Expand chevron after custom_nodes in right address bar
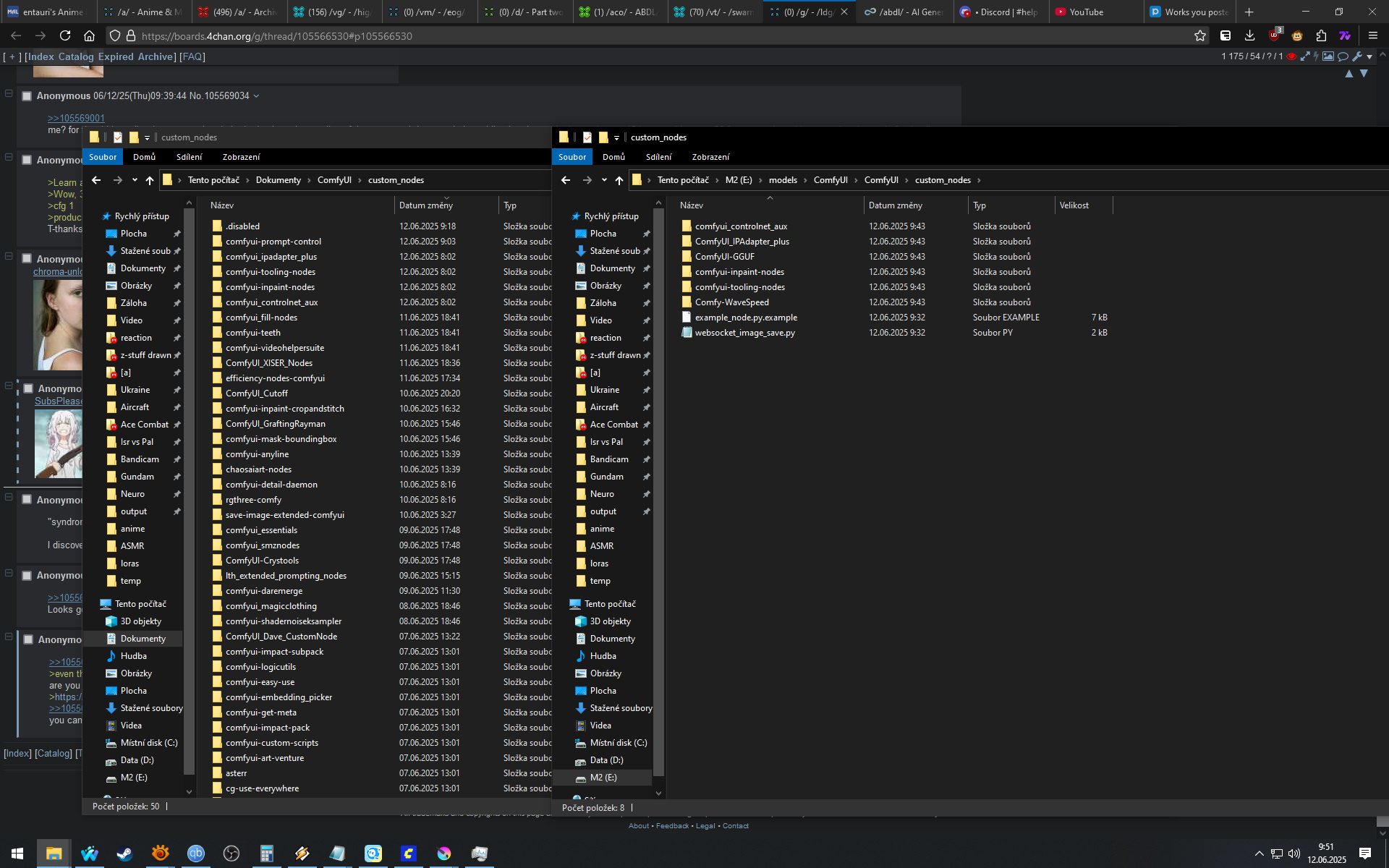This screenshot has width=1389, height=868. [x=980, y=180]
